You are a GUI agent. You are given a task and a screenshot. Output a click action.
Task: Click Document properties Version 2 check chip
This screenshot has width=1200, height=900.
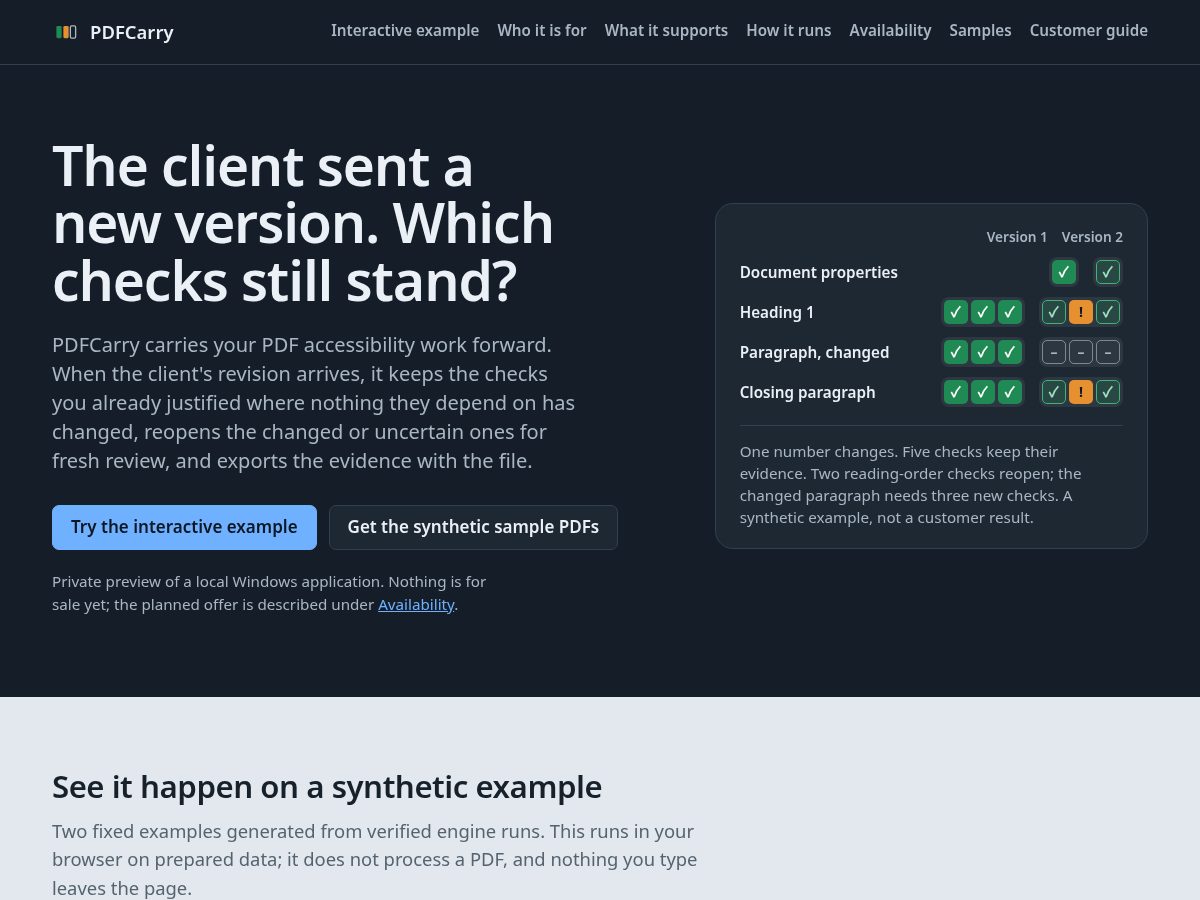[1108, 272]
